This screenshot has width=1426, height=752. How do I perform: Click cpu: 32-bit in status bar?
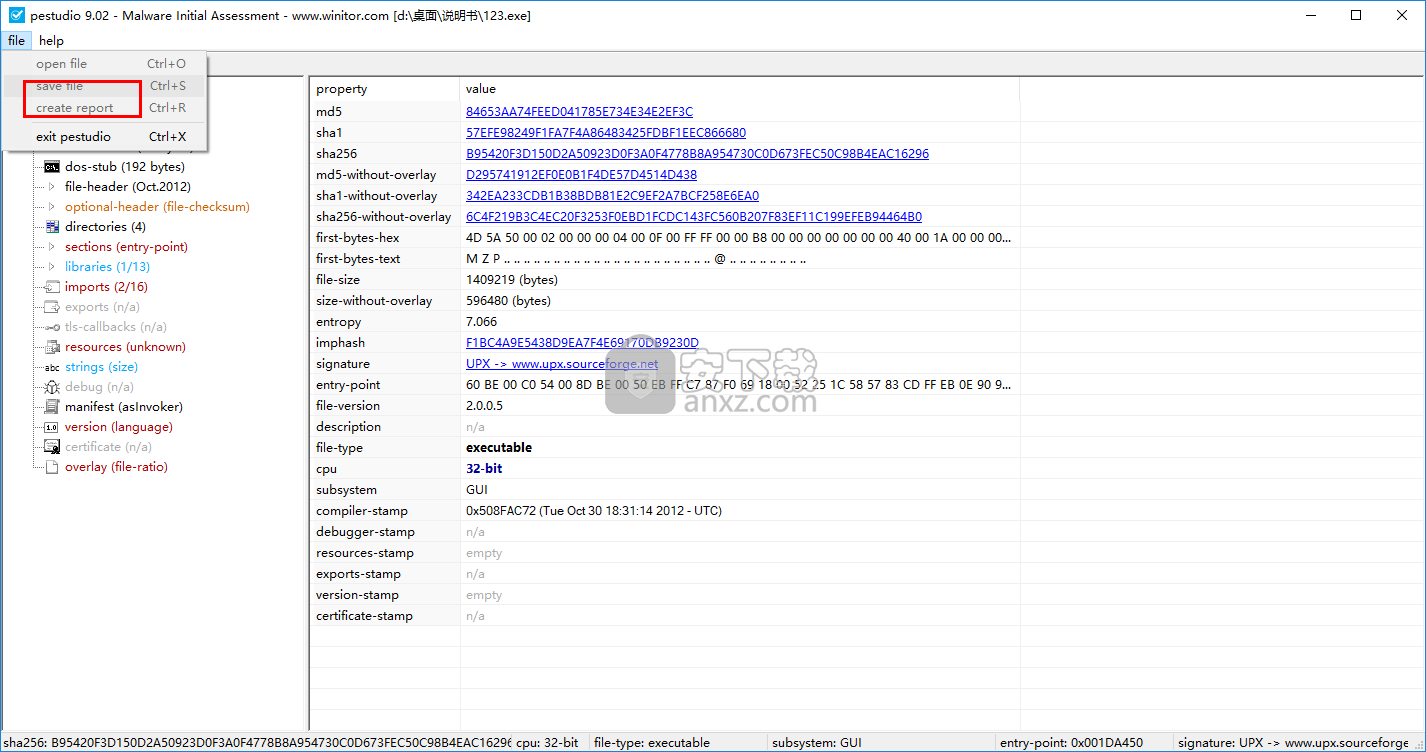549,743
